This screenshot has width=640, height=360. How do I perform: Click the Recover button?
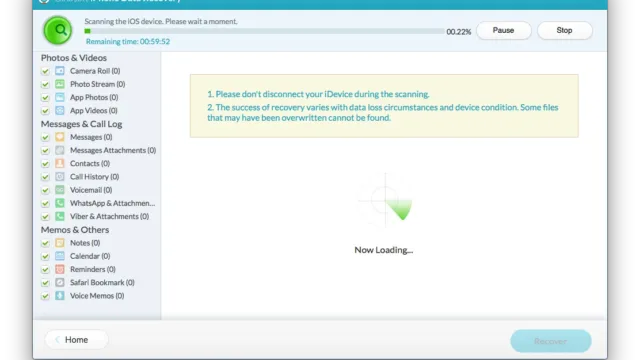click(x=551, y=341)
